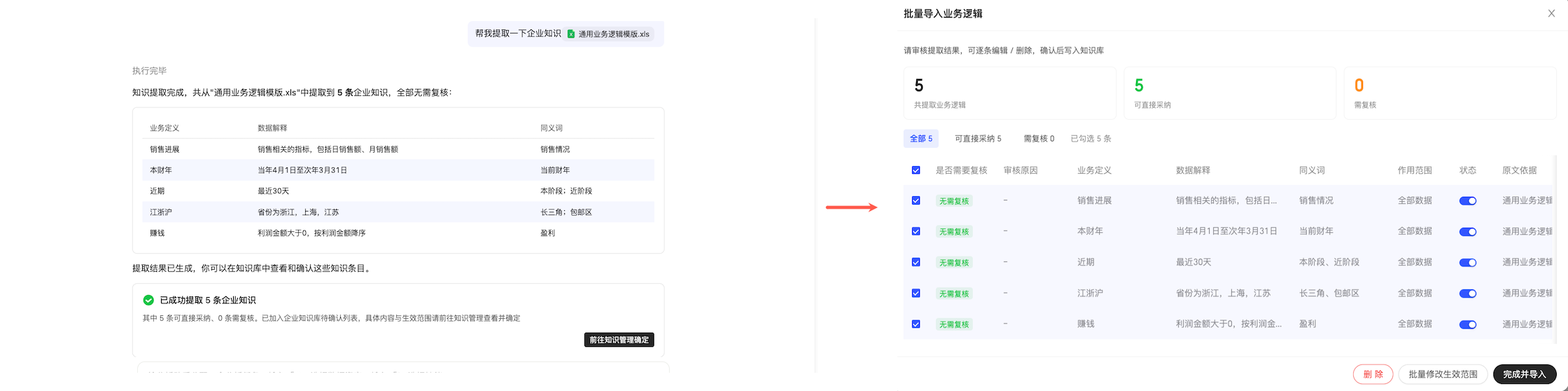Click 省份为浙江，上海，江苏 in import dialog

click(1223, 293)
